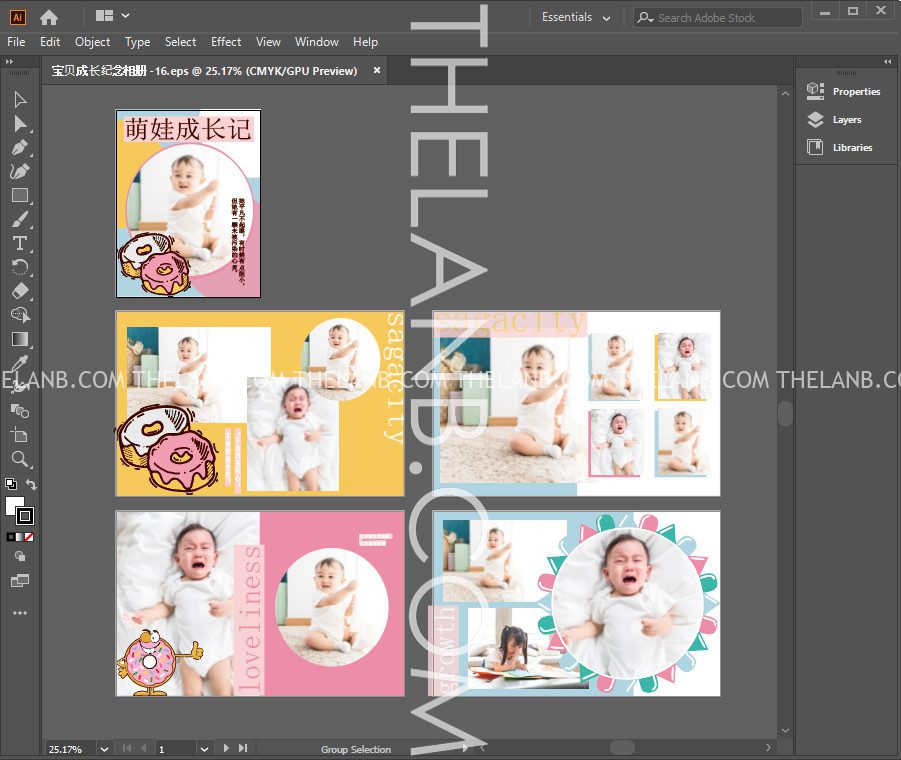Click the Stroke color swatch
The height and width of the screenshot is (760, 901).
point(25,516)
